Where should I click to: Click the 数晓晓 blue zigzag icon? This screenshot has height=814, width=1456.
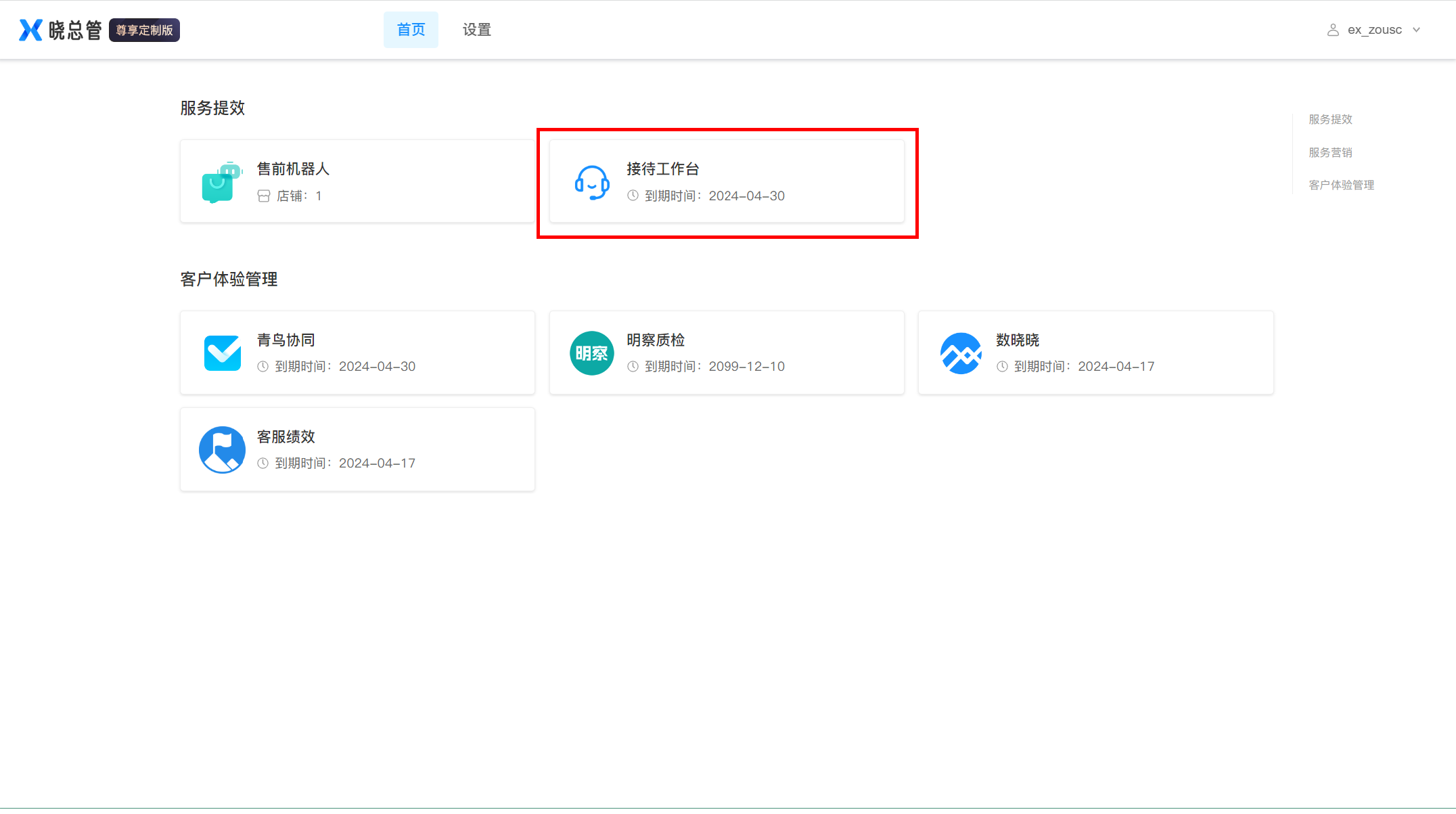[961, 353]
